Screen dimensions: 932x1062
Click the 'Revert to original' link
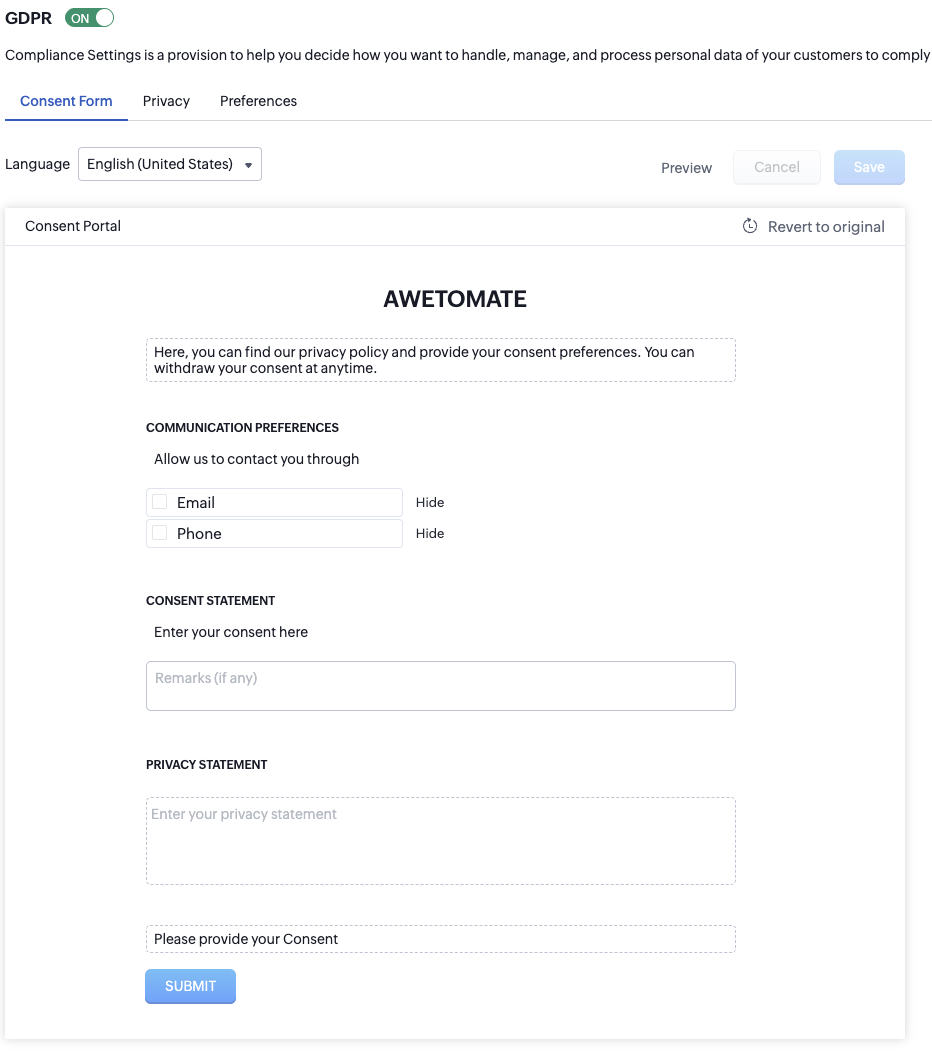click(826, 227)
